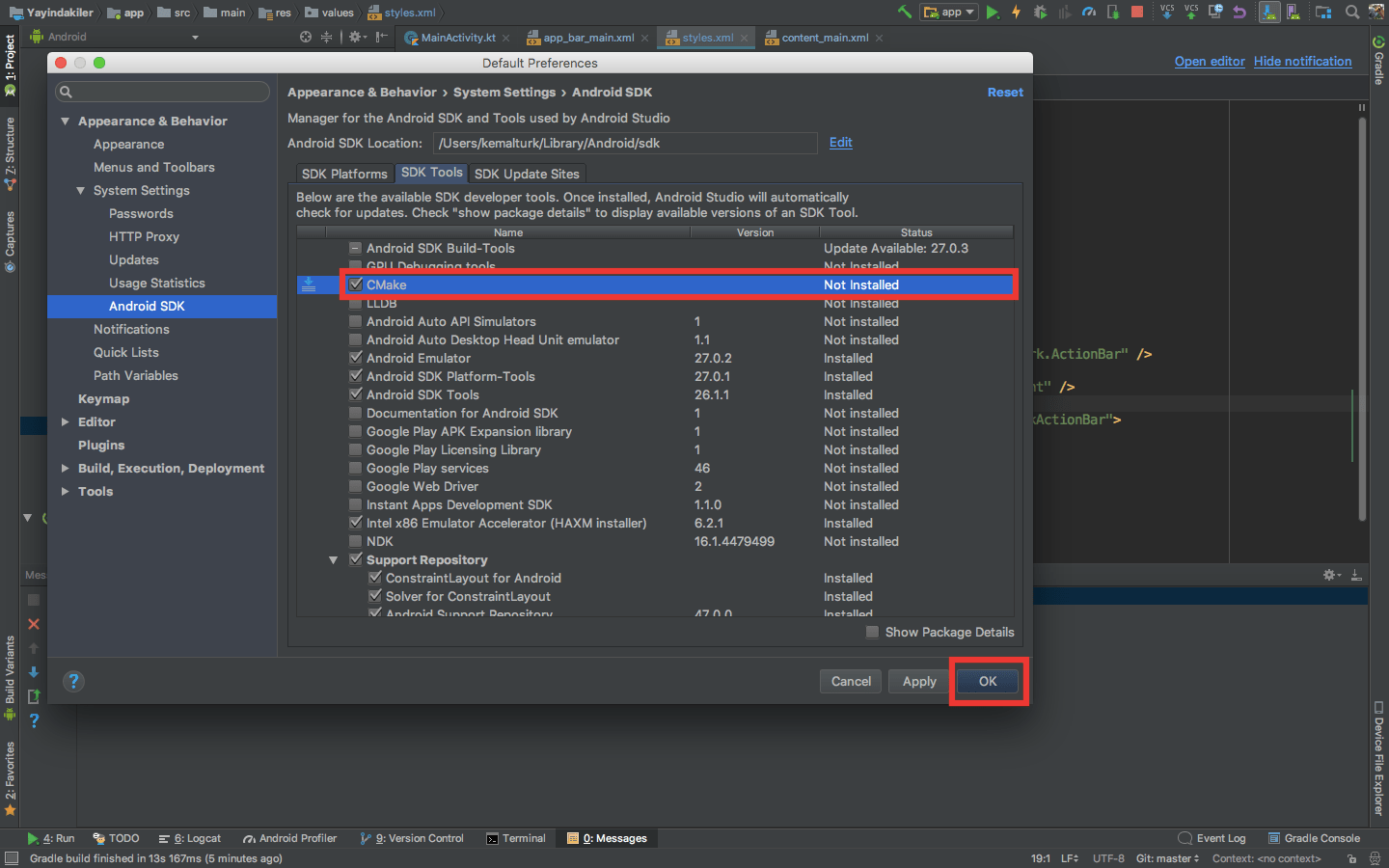This screenshot has height=868, width=1389.
Task: Expand Build, Execution, Deployment section
Action: pos(66,468)
